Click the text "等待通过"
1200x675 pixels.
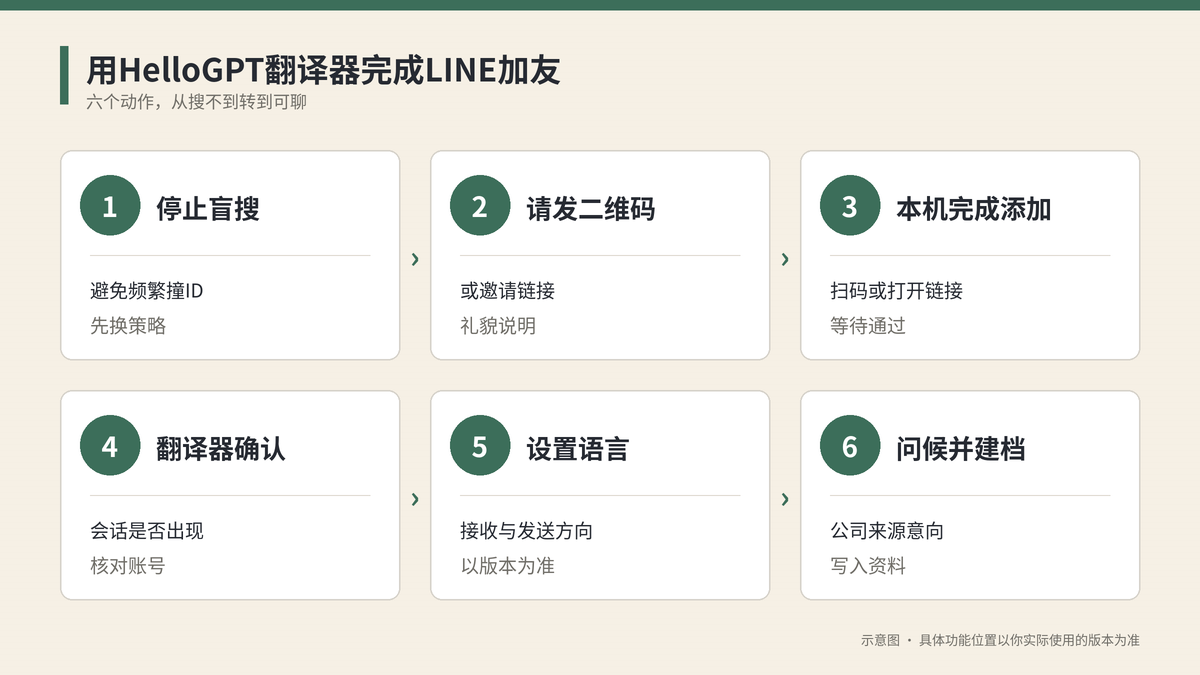[868, 325]
